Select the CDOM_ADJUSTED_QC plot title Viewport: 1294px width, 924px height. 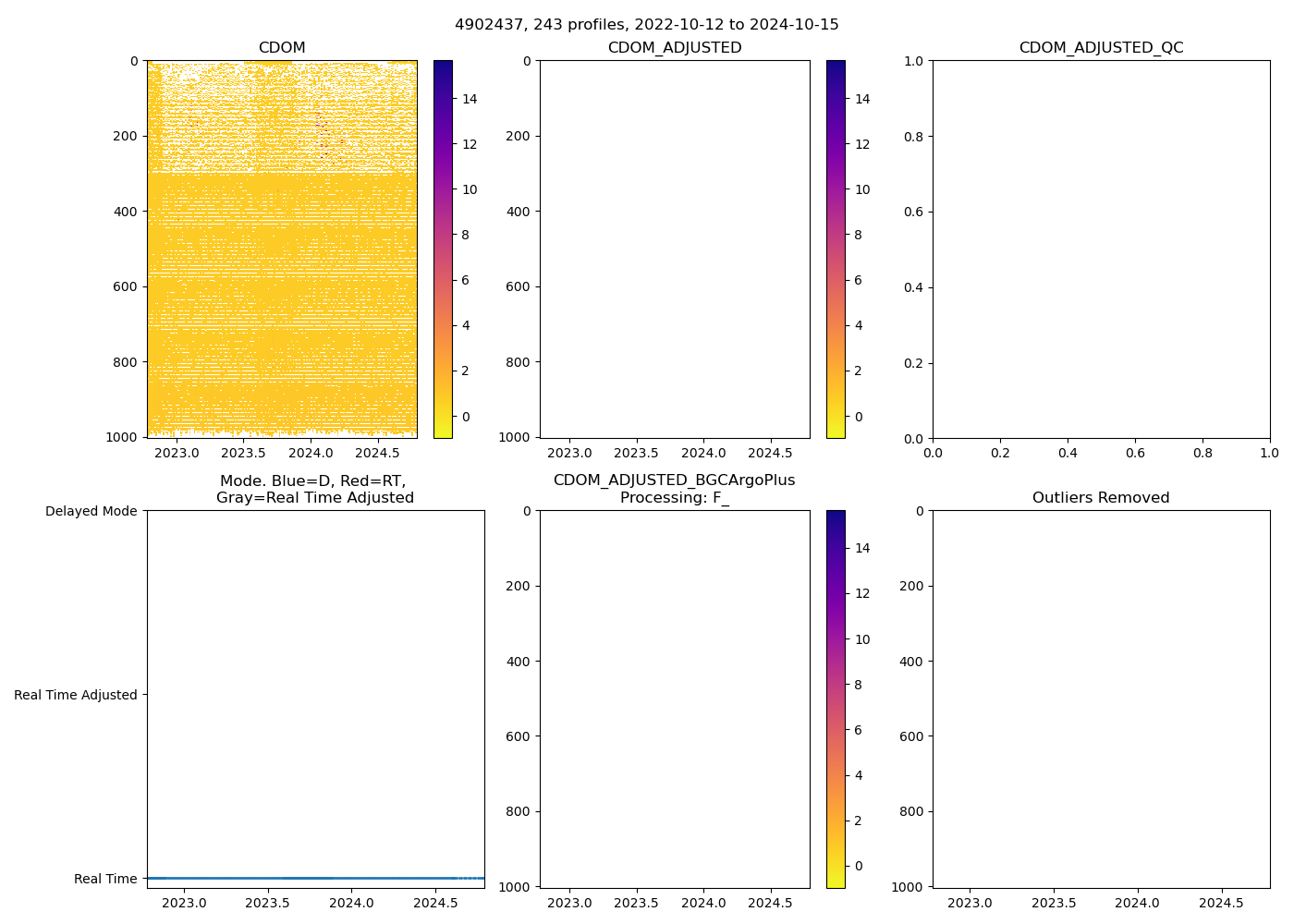coord(1101,48)
